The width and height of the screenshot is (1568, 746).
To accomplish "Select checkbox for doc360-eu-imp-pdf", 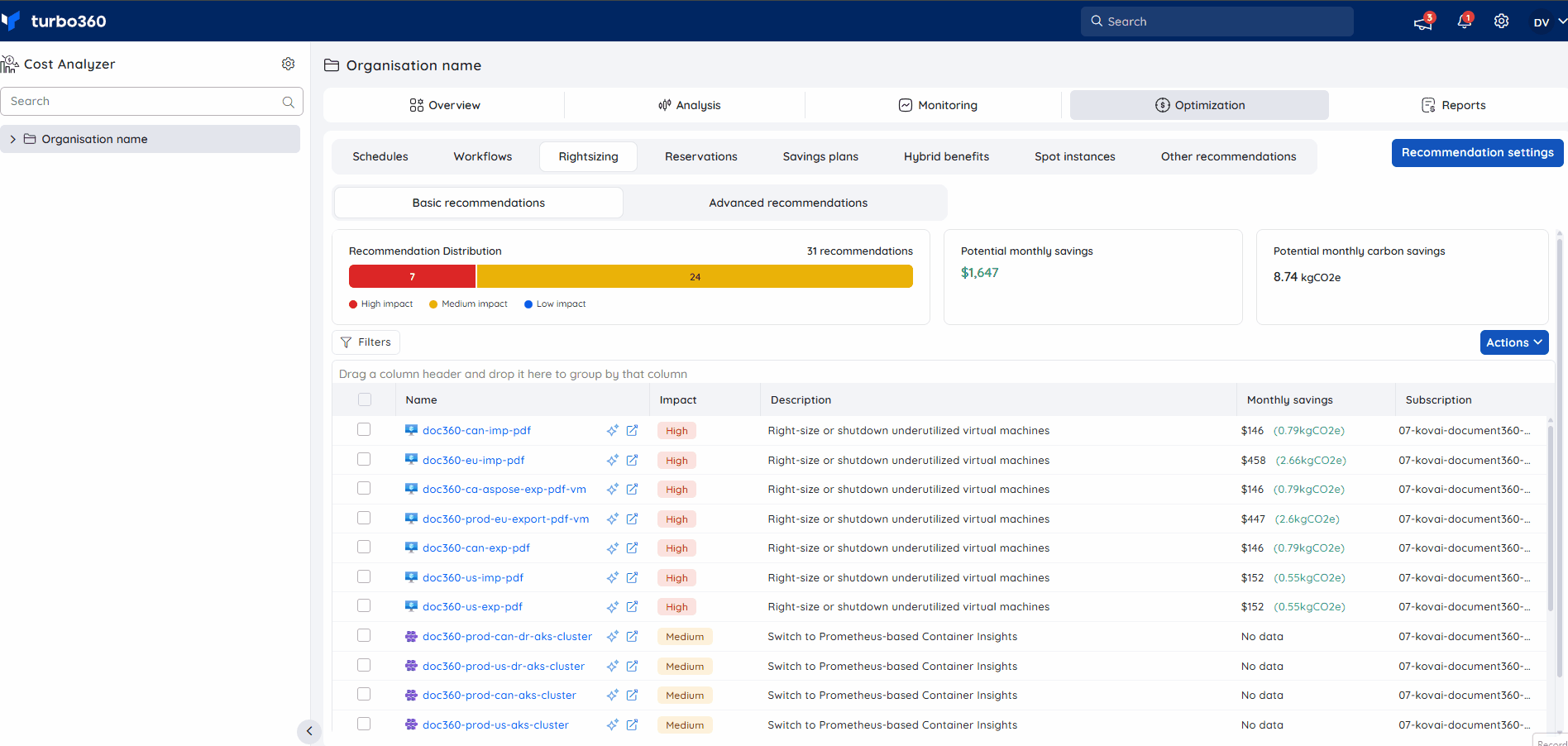I will [364, 459].
